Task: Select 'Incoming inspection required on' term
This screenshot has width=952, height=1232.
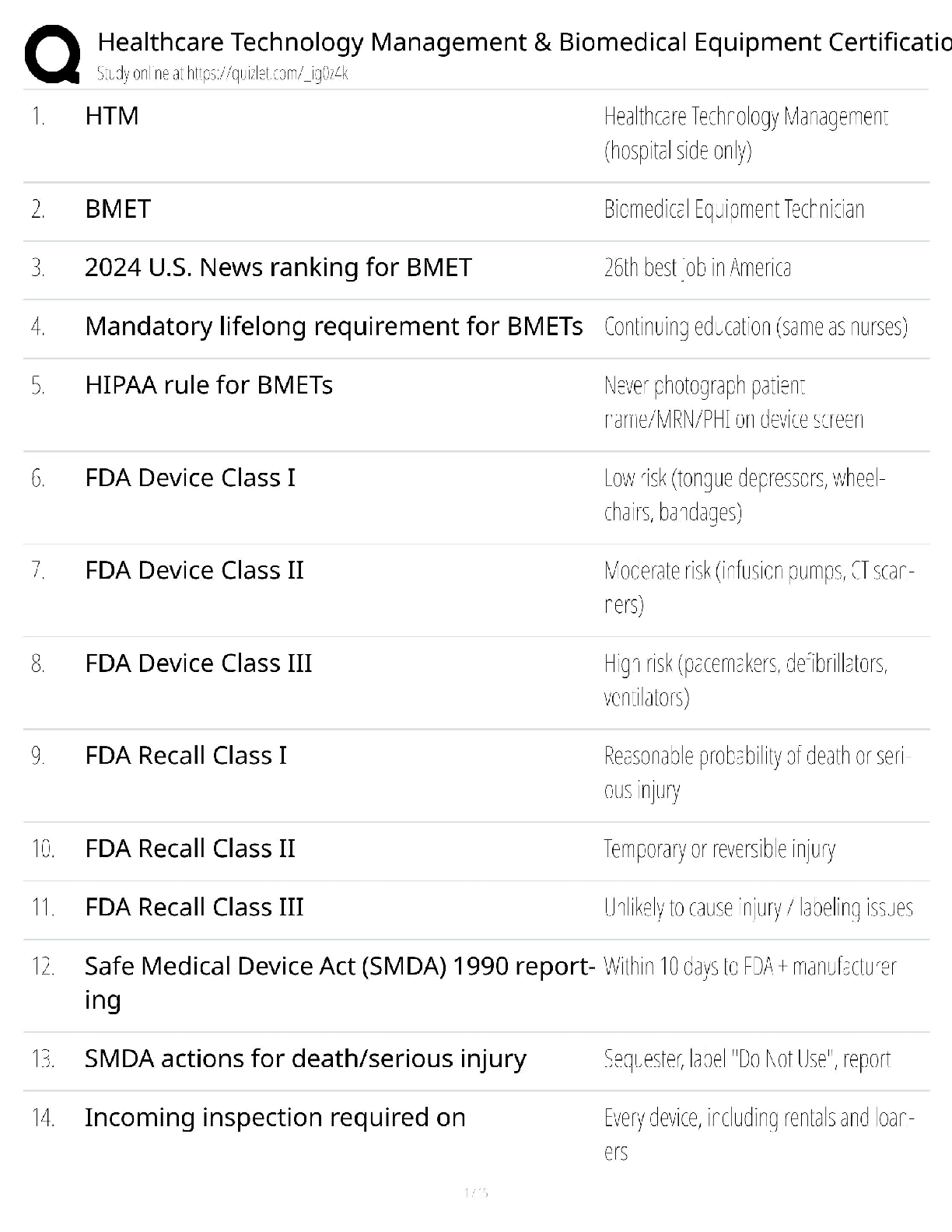Action: click(275, 1118)
